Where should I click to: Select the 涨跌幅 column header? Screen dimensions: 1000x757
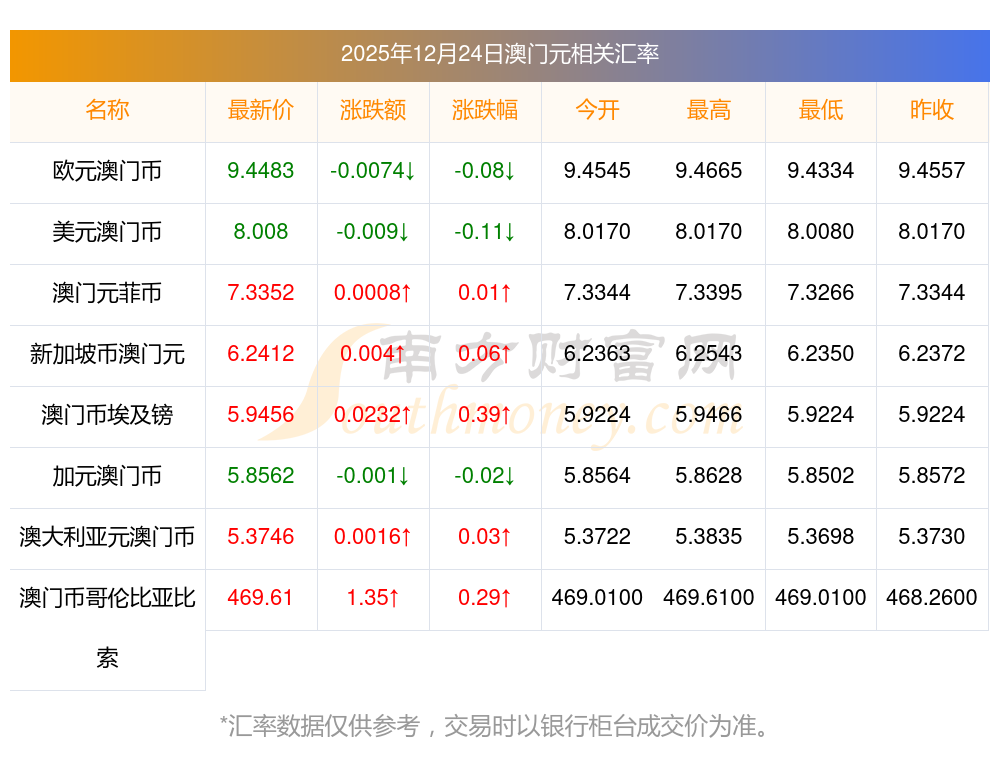click(x=485, y=110)
